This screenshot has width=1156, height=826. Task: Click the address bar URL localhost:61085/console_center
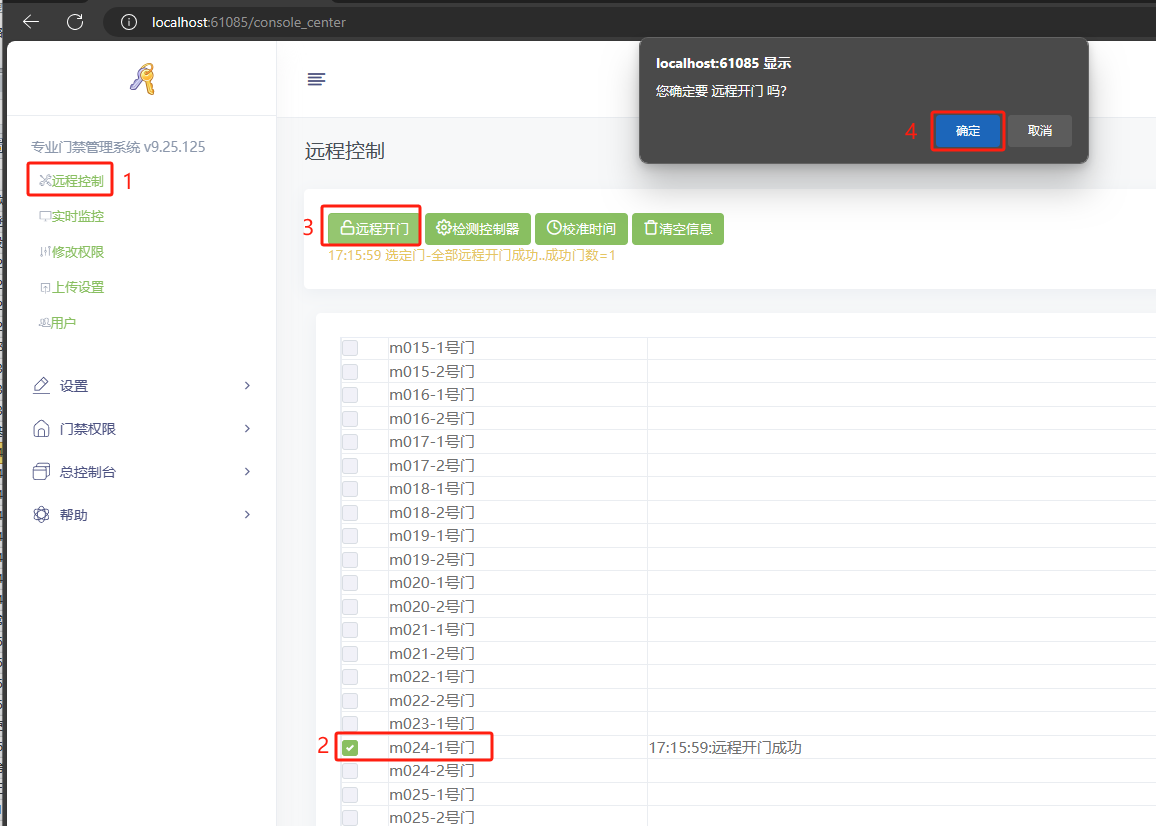(x=248, y=22)
